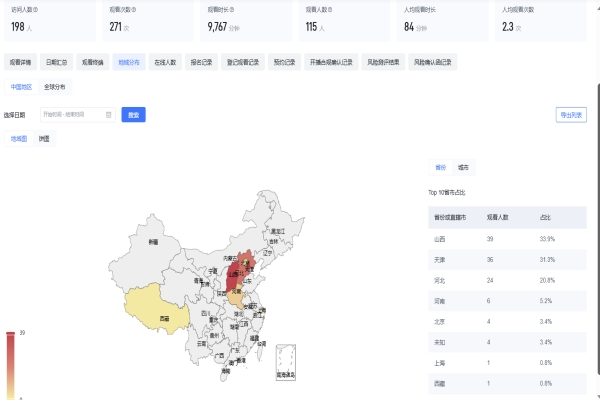Click the 搜索 button

133,115
